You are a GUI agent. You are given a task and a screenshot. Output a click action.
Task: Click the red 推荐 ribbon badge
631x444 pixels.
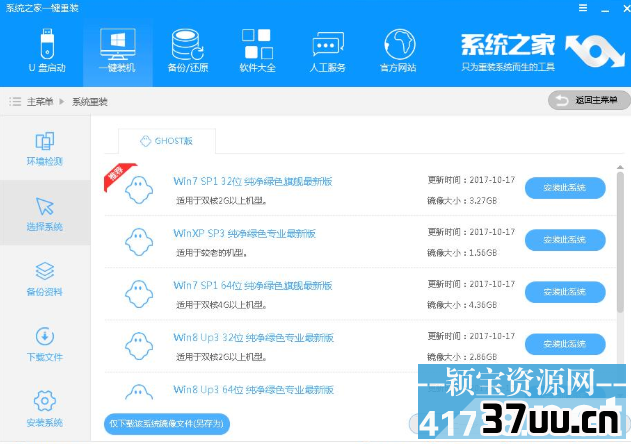pos(118,175)
